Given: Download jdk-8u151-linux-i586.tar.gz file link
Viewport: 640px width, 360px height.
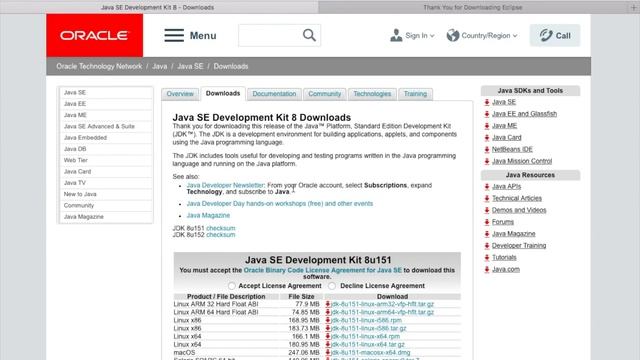Looking at the screenshot, I should click(369, 329).
